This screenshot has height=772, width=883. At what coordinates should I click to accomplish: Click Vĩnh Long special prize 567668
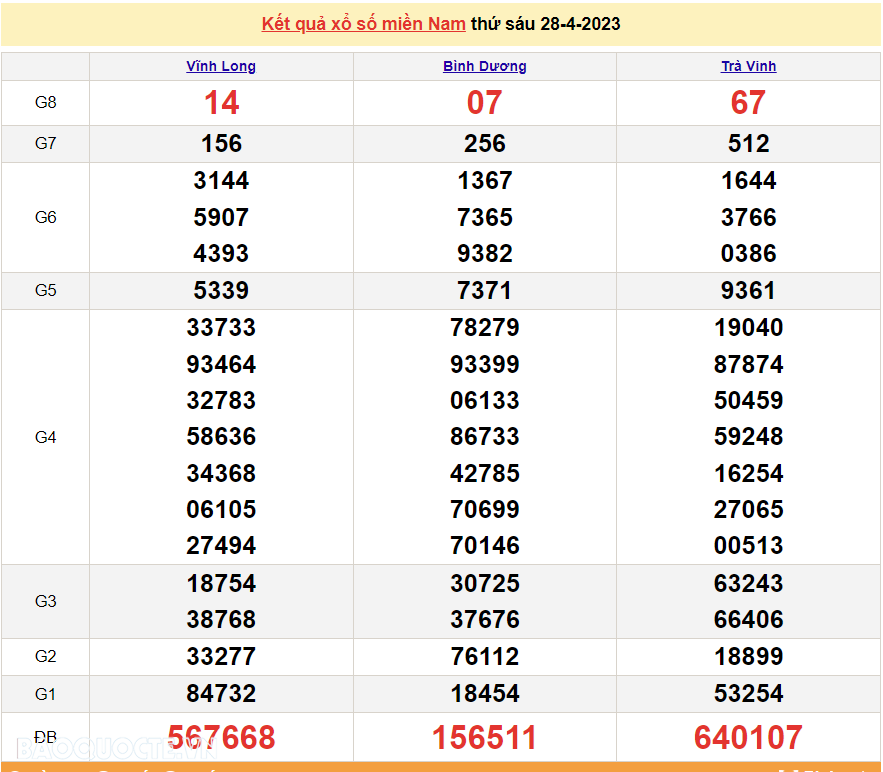point(221,738)
